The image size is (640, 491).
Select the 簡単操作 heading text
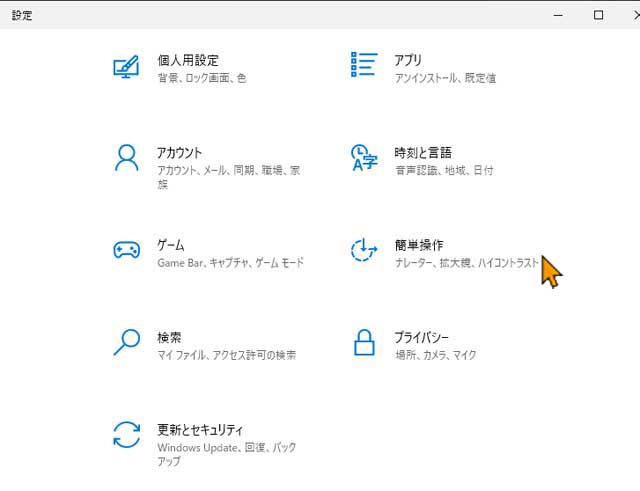point(419,245)
